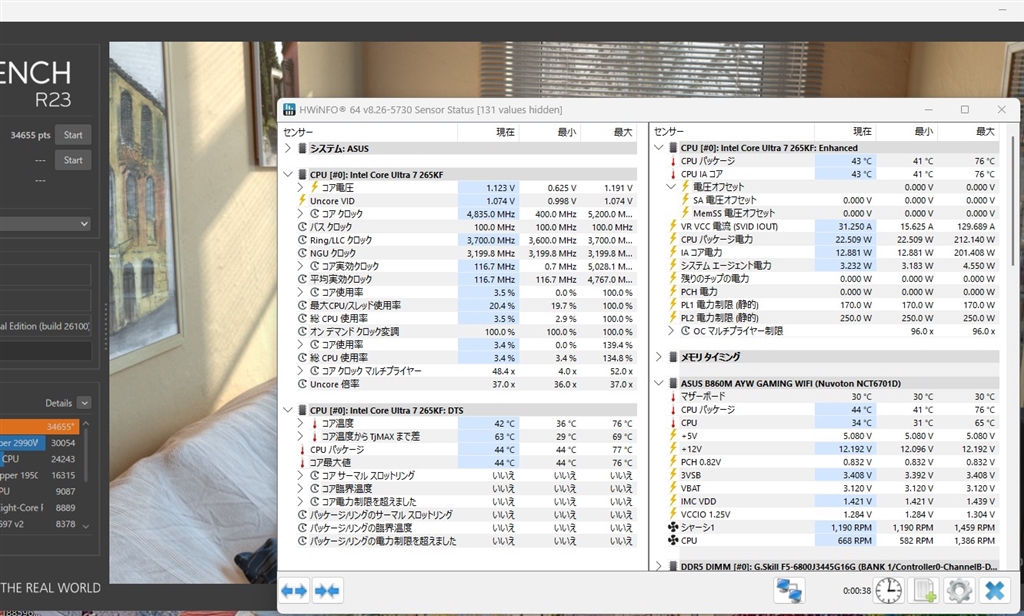Viewport: 1024px width, 616px height.
Task: Open HWiNFO sensor settings gear
Action: (x=959, y=591)
